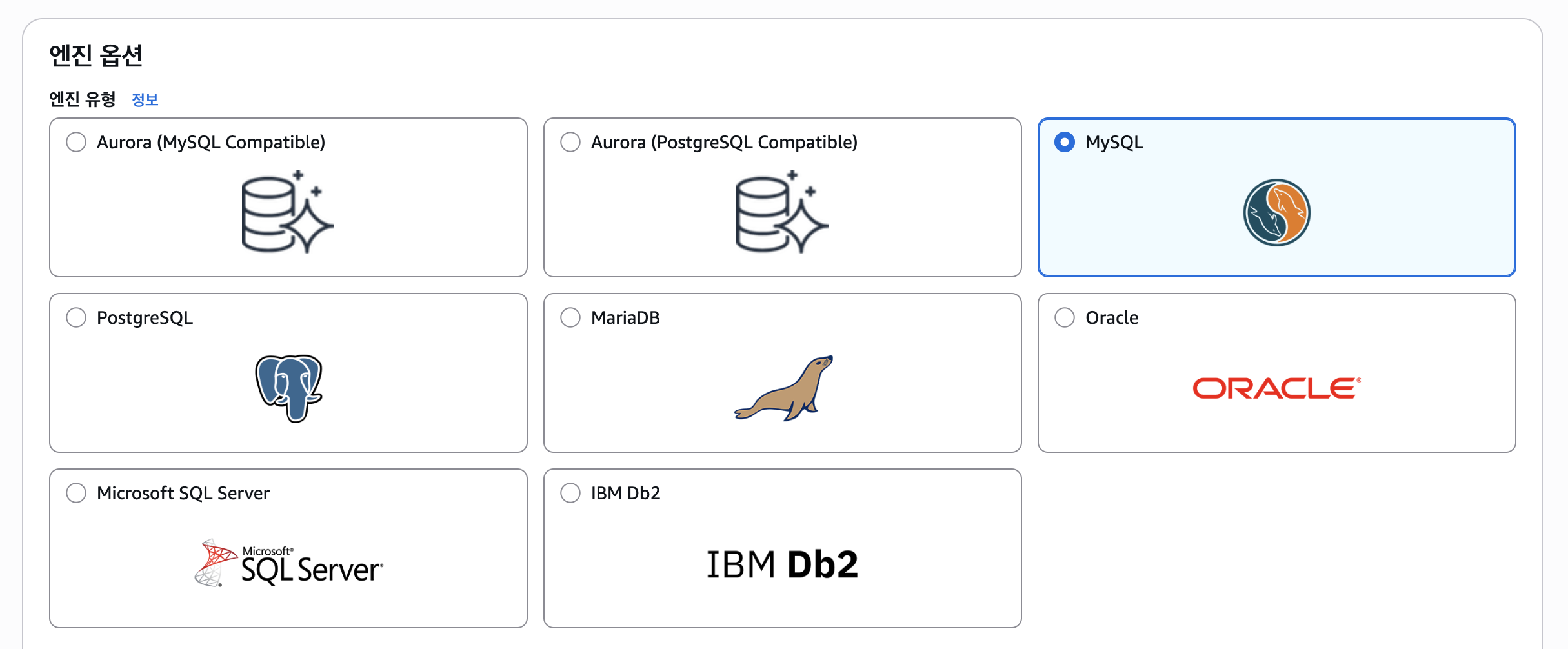Select the Aurora (MySQL Compatible) radio button
The height and width of the screenshot is (649, 1568).
point(76,142)
